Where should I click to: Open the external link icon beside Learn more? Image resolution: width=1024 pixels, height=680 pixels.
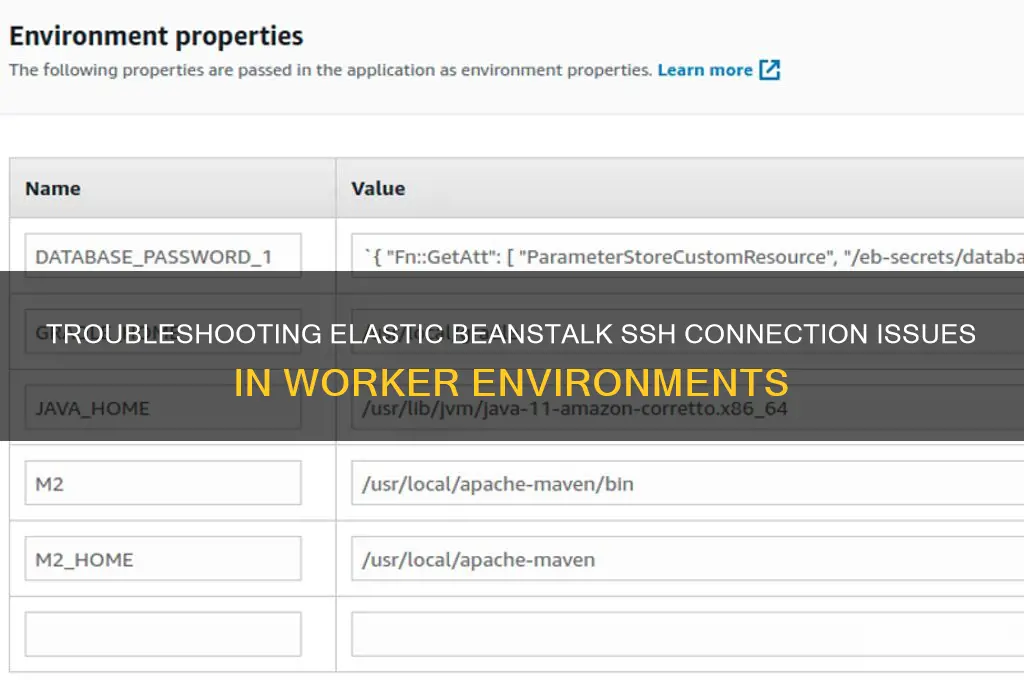[769, 70]
